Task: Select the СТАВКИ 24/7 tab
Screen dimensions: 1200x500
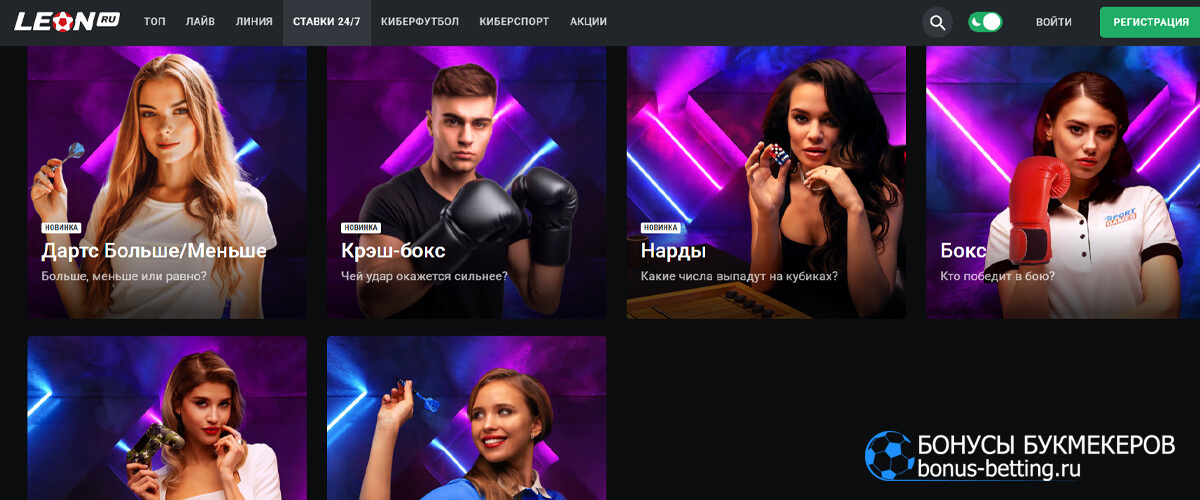Action: coord(327,22)
